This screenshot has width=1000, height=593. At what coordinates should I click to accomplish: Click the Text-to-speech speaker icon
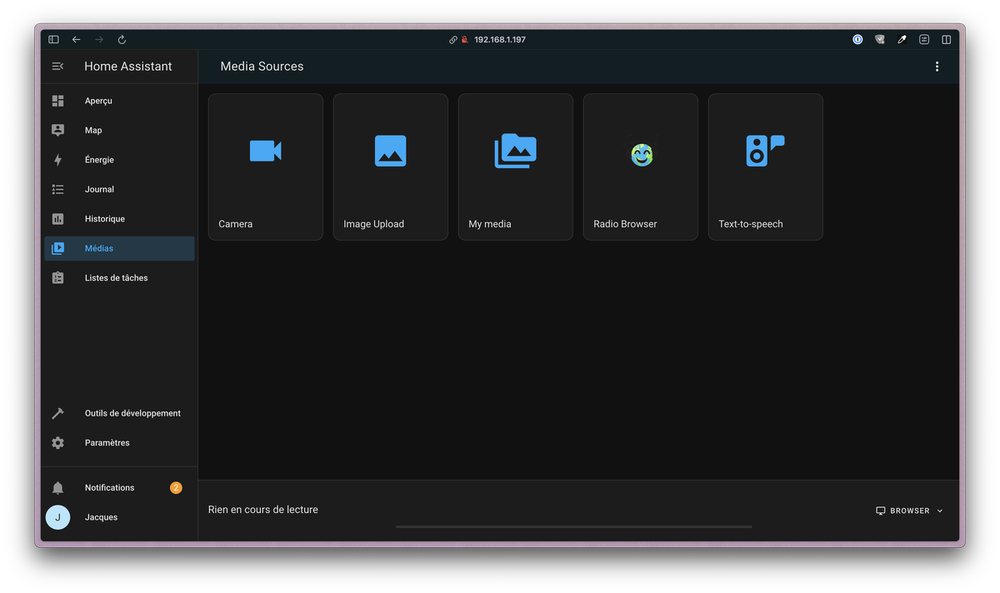(x=765, y=151)
